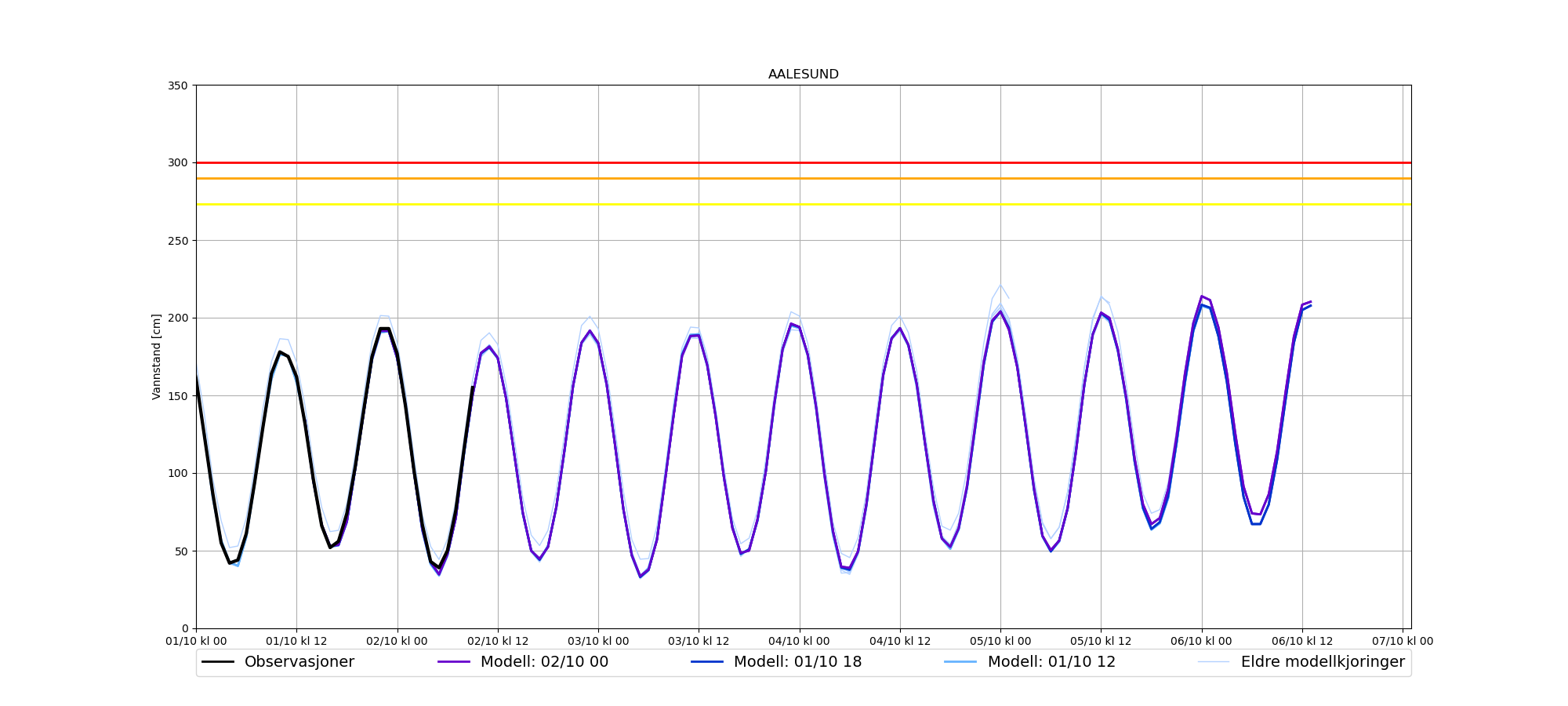Click the Vannstand [cm] axis label
Image resolution: width=1568 pixels, height=706 pixels.
[157, 357]
